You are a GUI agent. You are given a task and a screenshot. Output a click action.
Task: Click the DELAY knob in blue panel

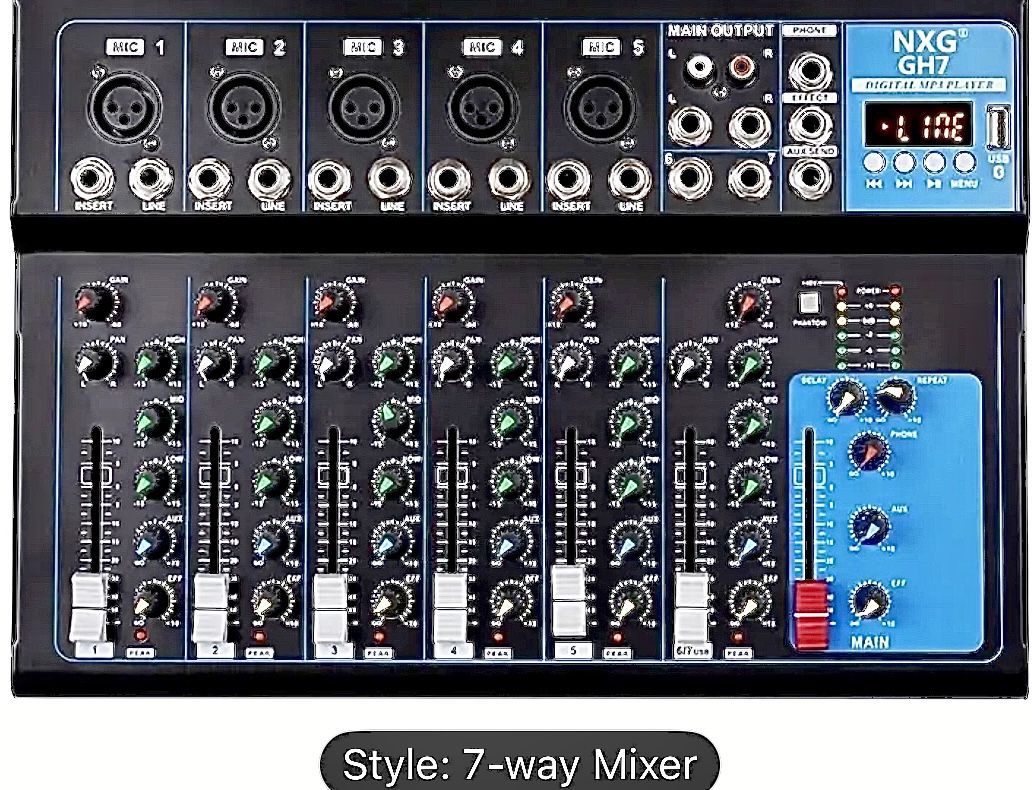843,398
